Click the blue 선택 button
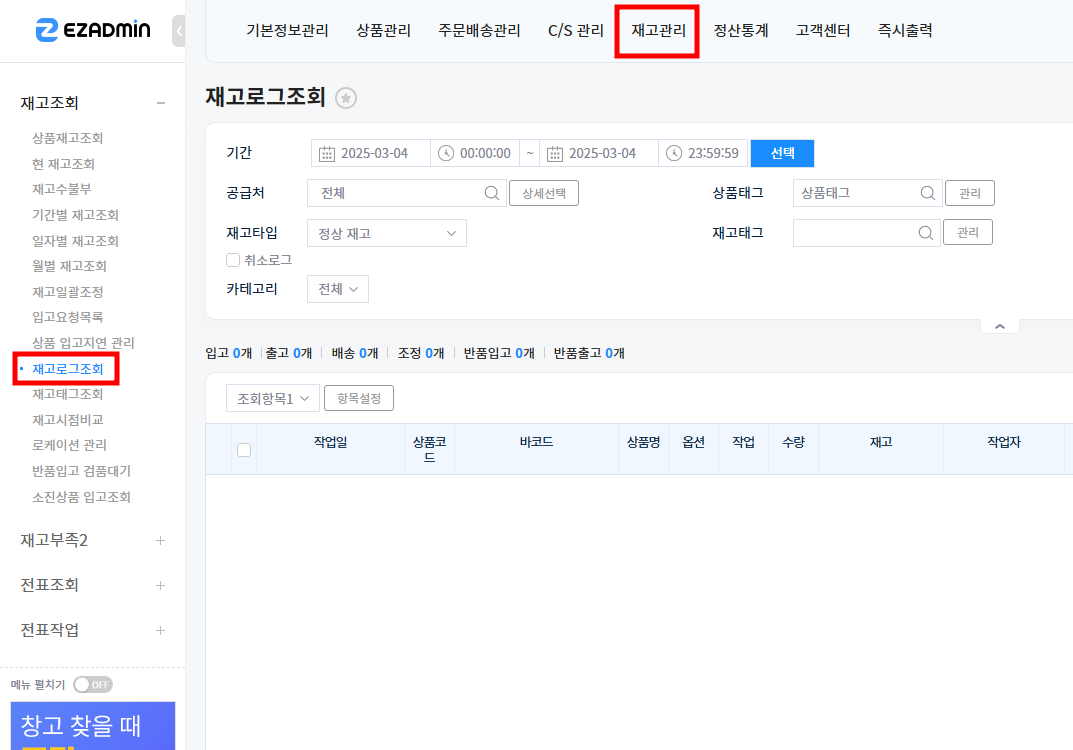 (782, 153)
